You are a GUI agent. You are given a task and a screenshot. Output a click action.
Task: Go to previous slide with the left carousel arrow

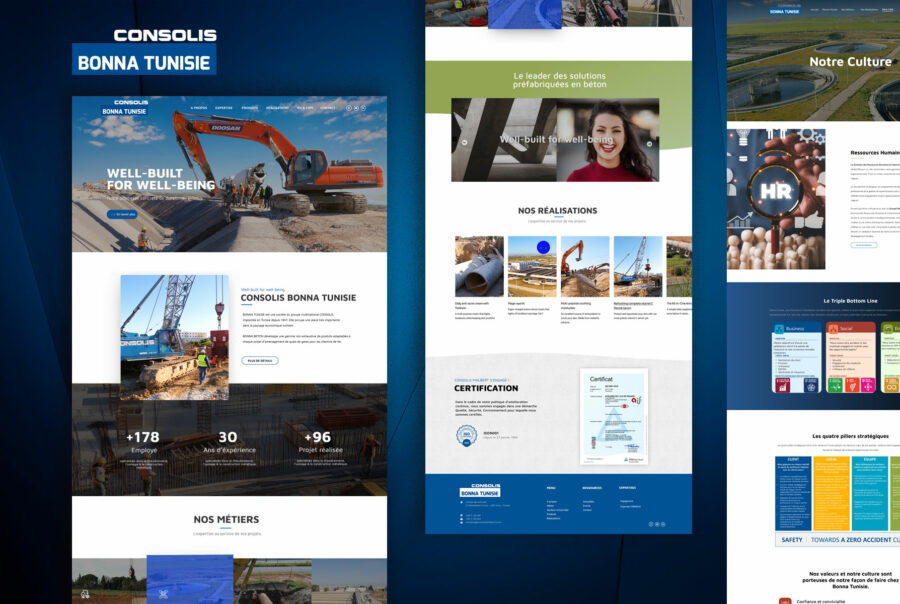tap(463, 143)
